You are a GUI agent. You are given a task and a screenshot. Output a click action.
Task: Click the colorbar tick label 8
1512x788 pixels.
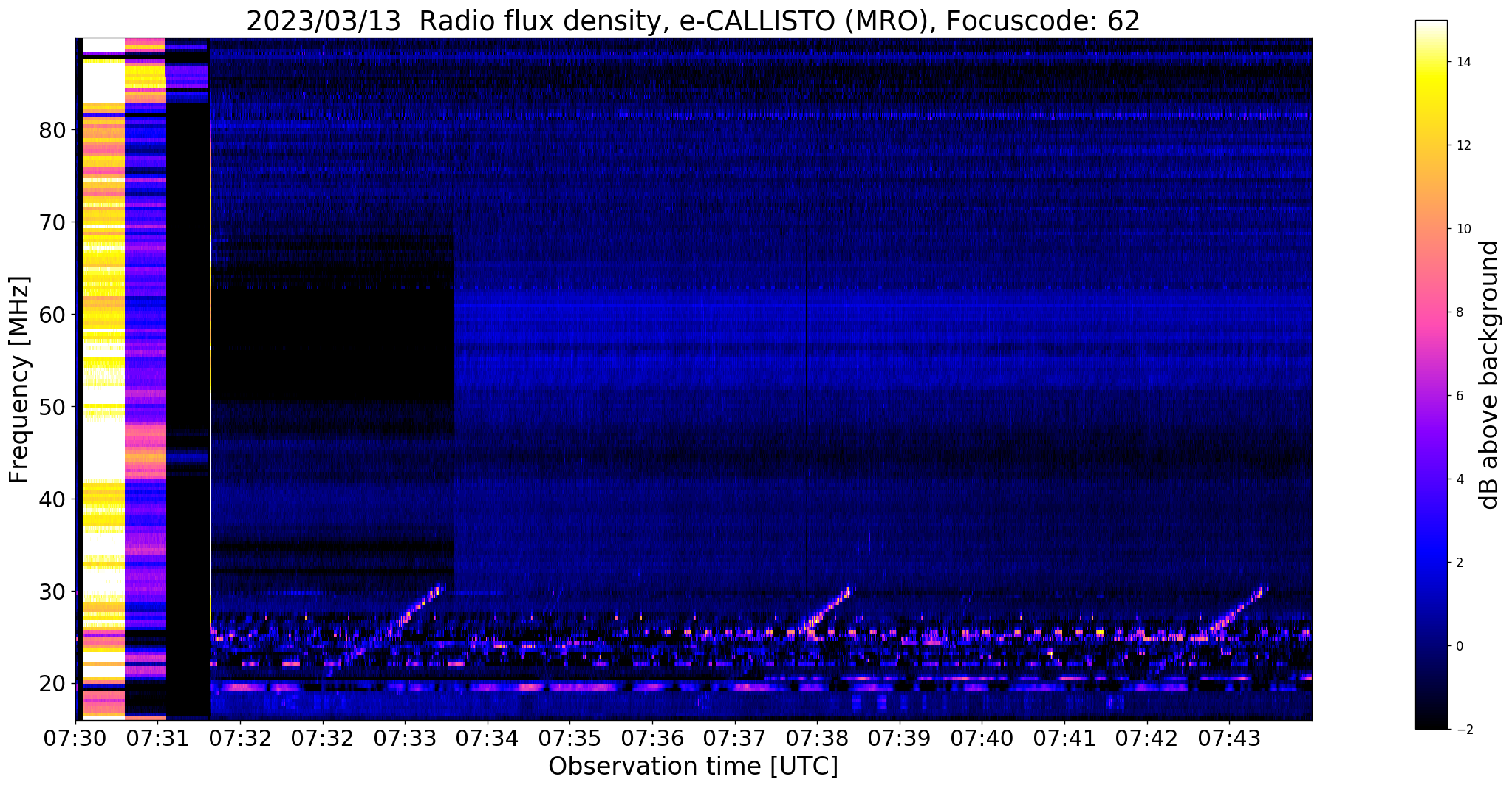pyautogui.click(x=1459, y=312)
